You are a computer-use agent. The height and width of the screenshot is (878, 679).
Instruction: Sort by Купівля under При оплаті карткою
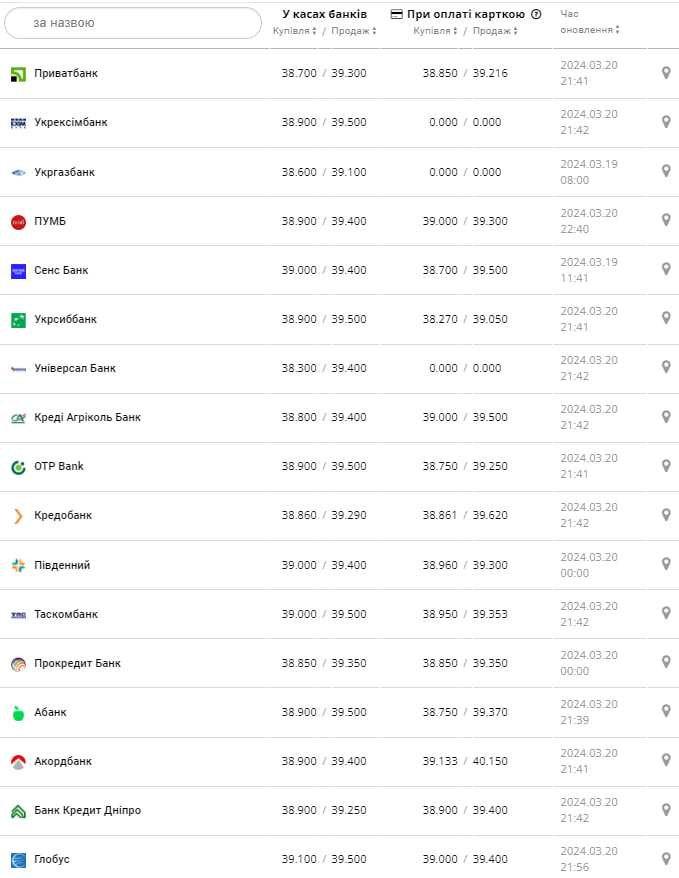[436, 31]
